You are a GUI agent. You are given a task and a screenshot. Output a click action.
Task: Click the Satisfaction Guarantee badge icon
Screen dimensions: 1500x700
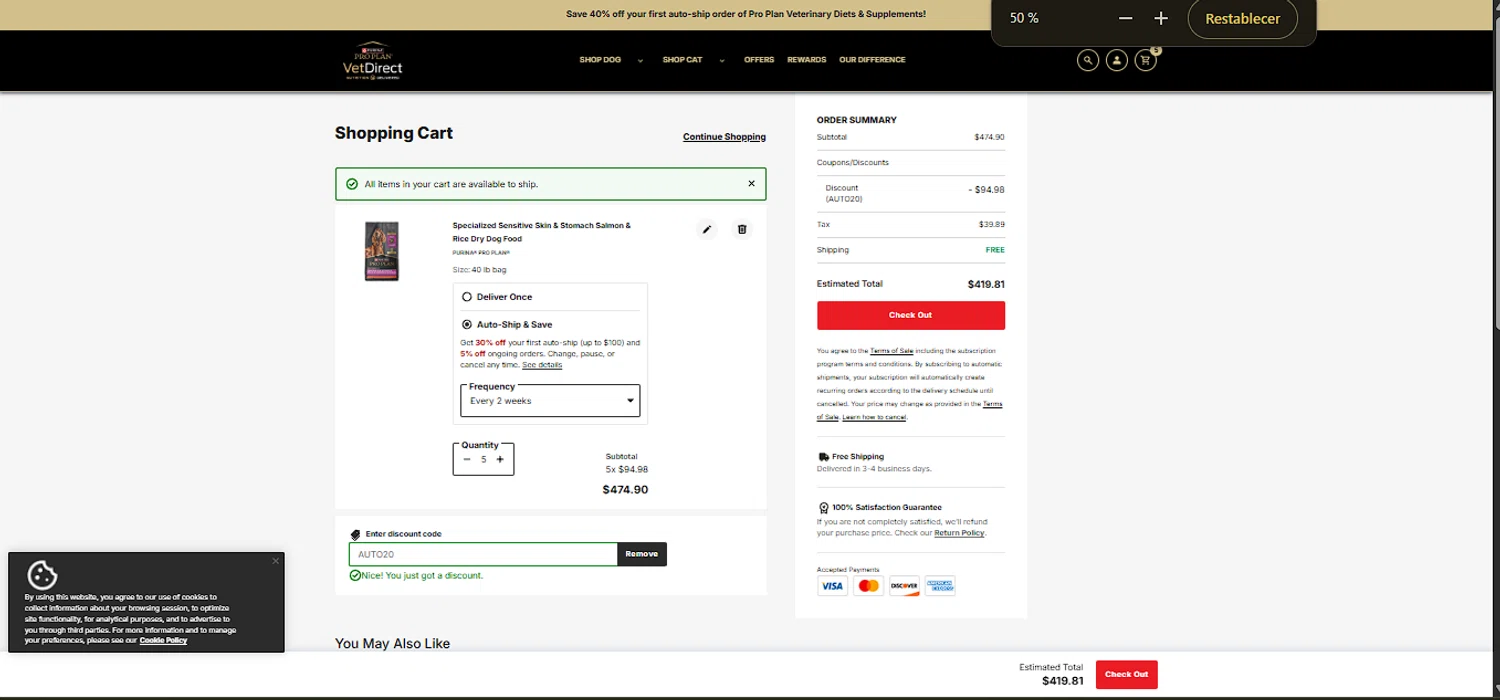823,508
